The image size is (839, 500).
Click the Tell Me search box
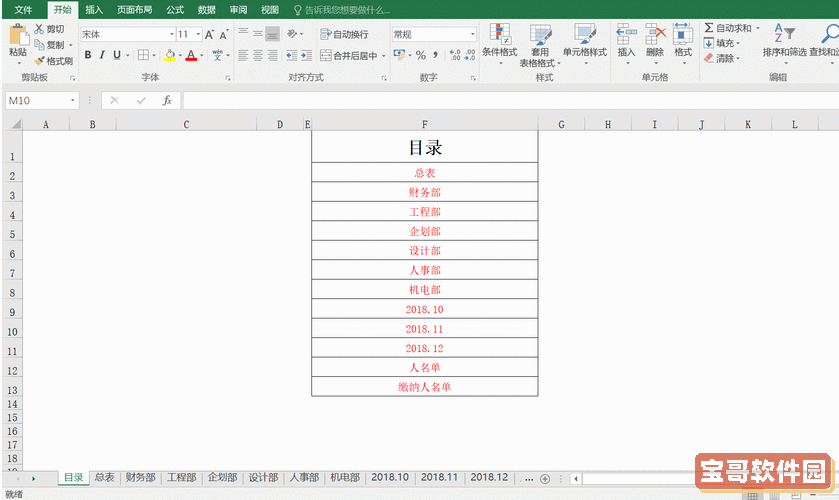click(x=342, y=10)
